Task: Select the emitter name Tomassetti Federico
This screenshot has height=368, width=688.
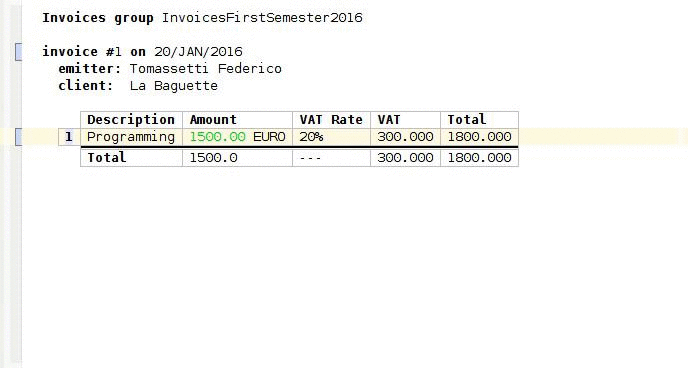Action: tap(205, 68)
